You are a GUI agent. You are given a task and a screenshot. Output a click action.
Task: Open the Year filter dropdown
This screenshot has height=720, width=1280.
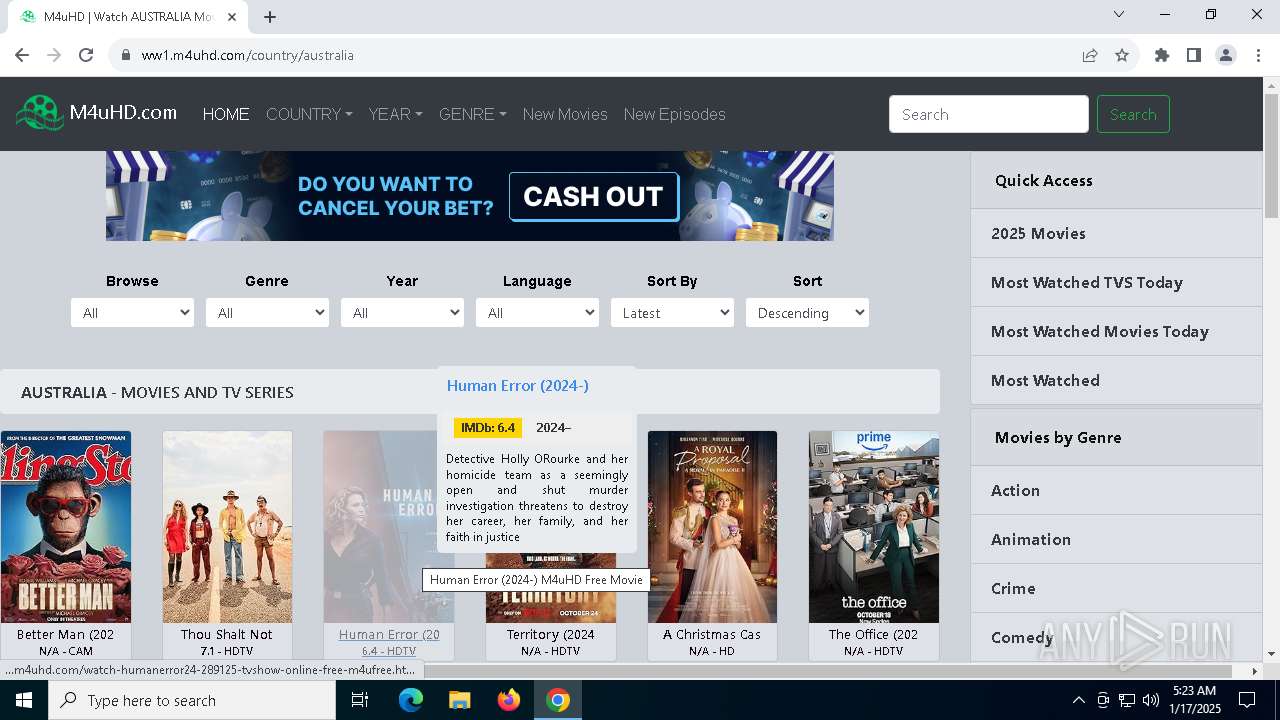[402, 313]
